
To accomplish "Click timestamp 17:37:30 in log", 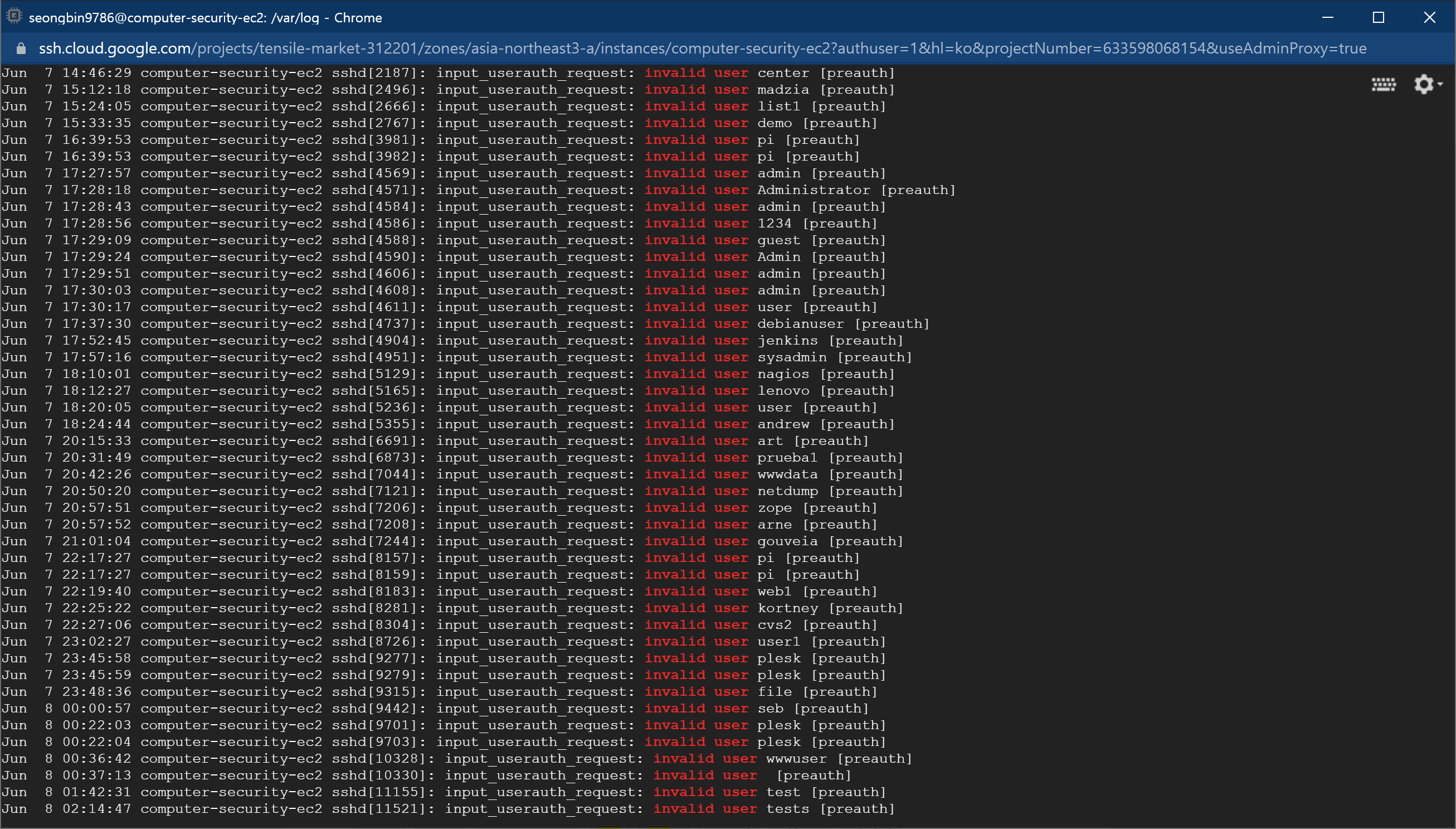I will pyautogui.click(x=97, y=324).
